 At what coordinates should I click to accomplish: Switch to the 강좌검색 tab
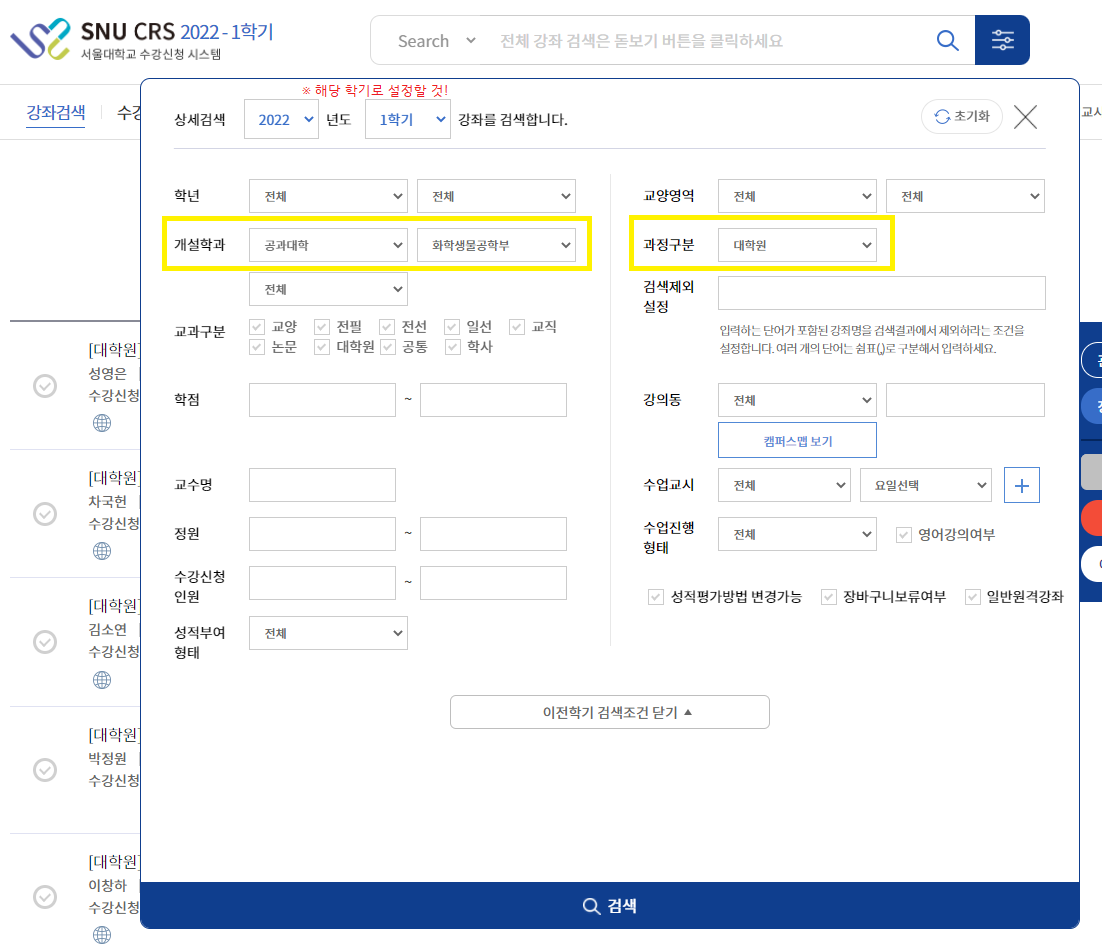(x=56, y=112)
